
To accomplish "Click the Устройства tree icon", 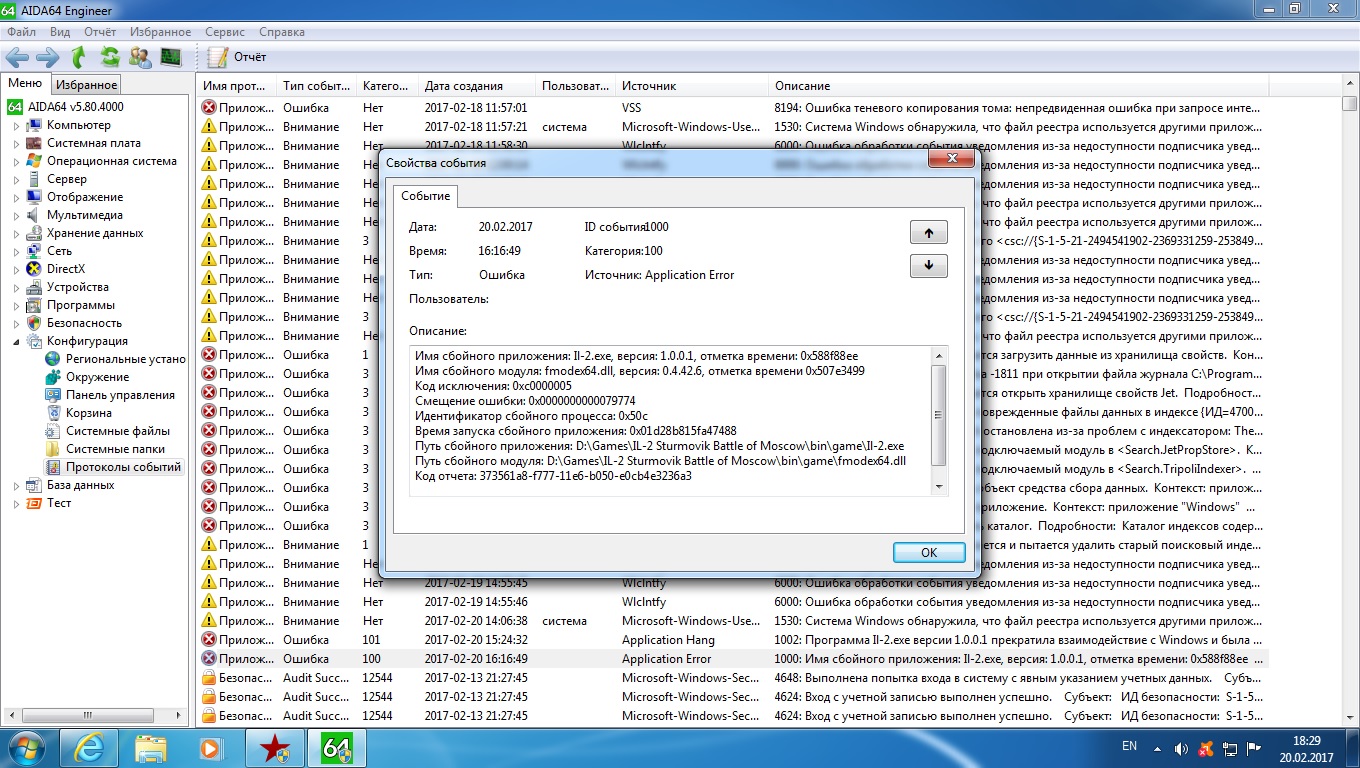I will click(x=34, y=287).
